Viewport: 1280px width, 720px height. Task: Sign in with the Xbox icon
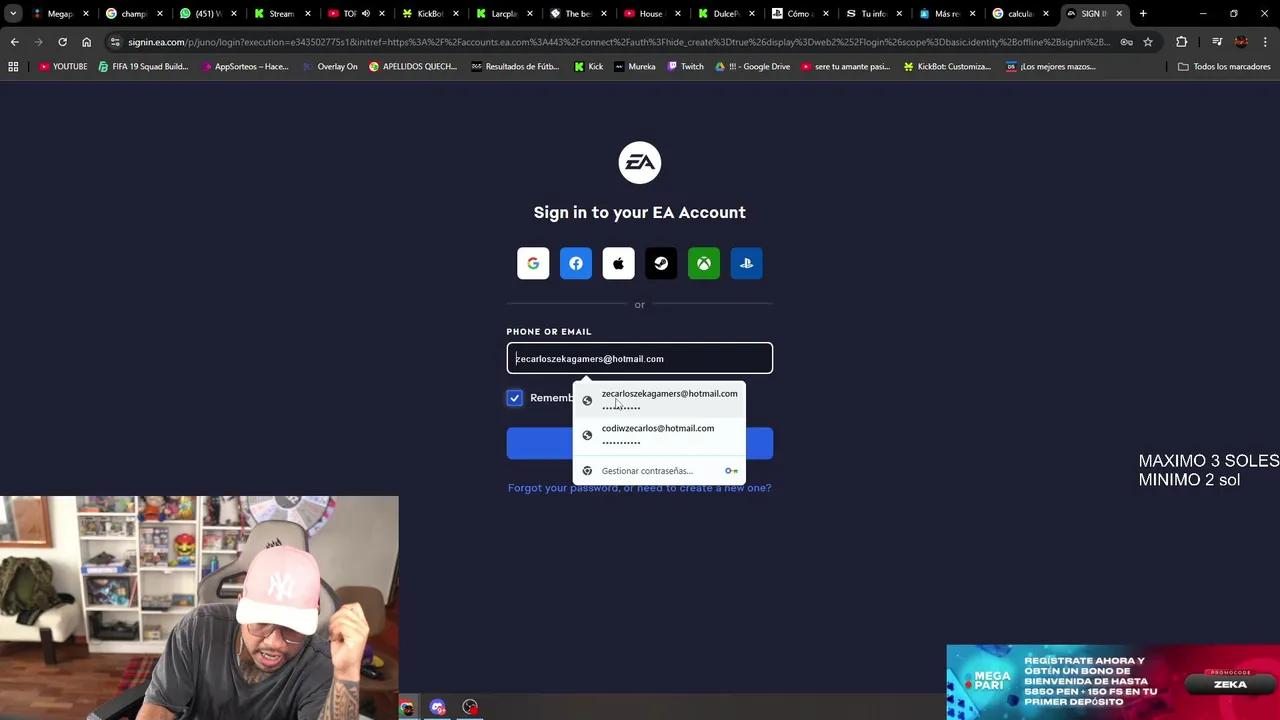pyautogui.click(x=704, y=263)
